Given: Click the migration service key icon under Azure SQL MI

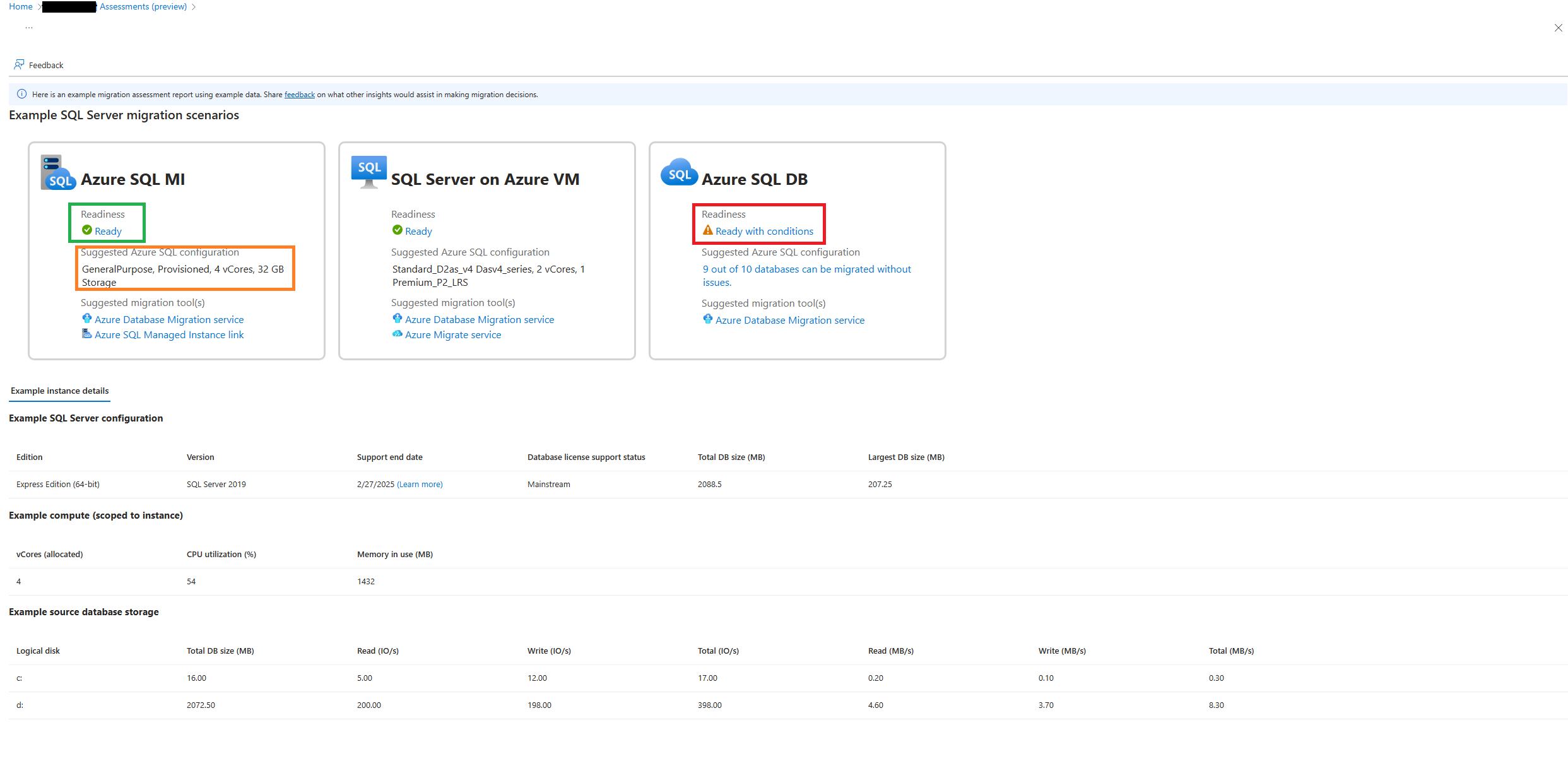Looking at the screenshot, I should (86, 318).
